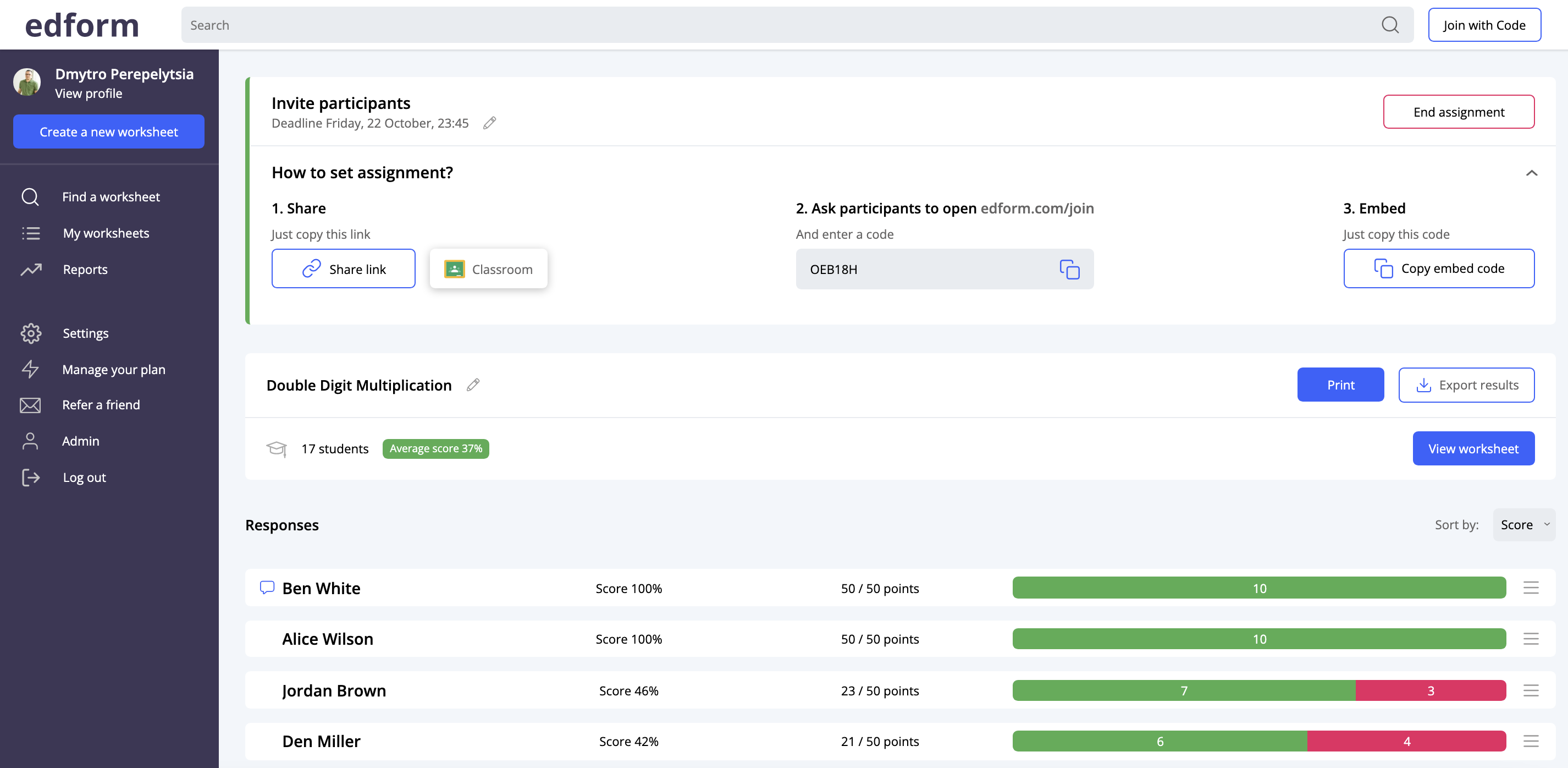Click the person icon next to Admin
Viewport: 1568px width, 768px height.
click(30, 441)
